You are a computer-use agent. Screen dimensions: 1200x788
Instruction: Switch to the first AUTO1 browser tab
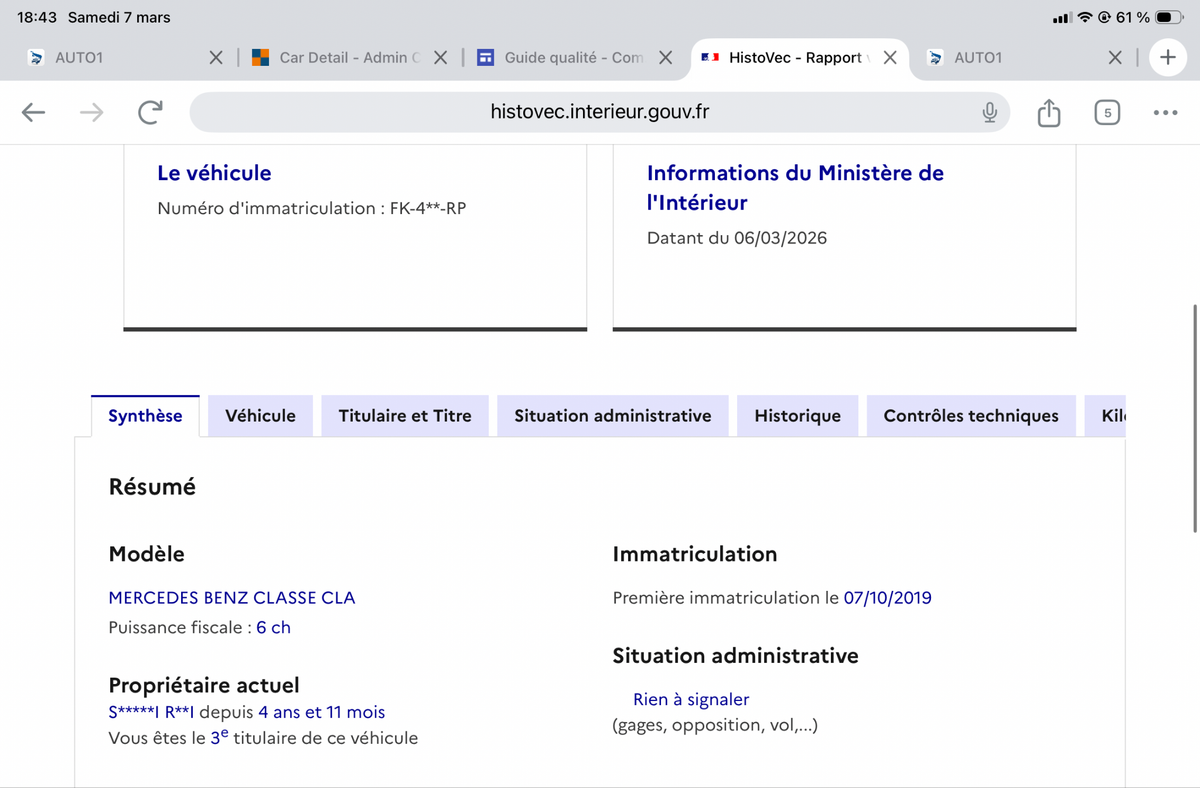(x=110, y=58)
